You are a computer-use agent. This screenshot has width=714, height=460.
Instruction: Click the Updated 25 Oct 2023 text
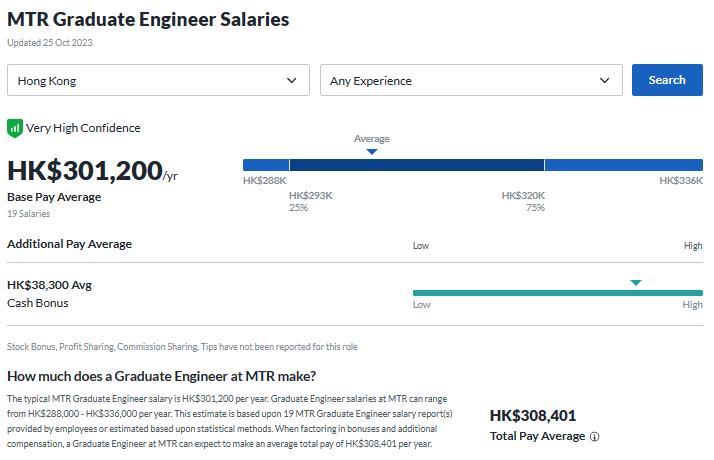coord(50,43)
